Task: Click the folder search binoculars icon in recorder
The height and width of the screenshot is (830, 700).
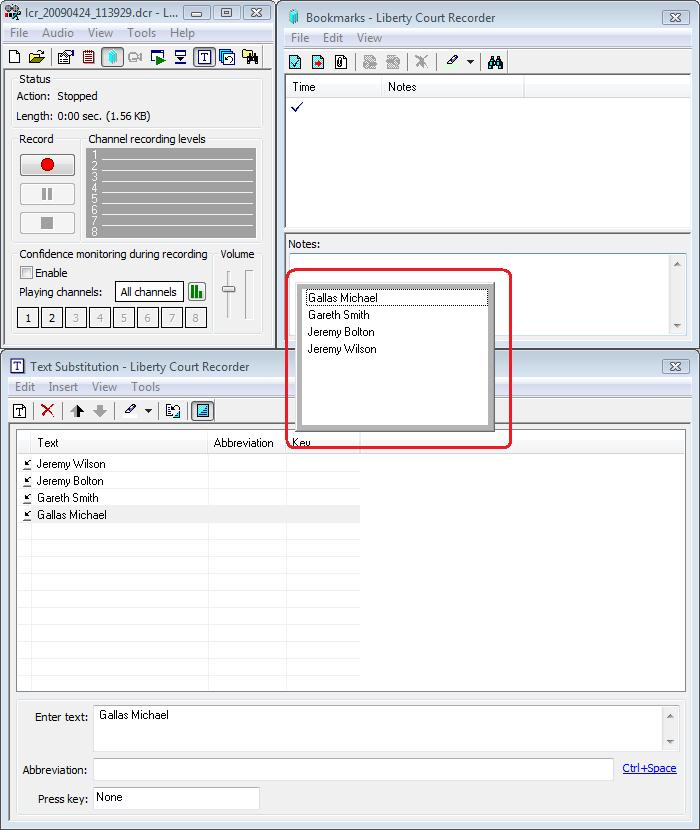Action: click(x=250, y=57)
